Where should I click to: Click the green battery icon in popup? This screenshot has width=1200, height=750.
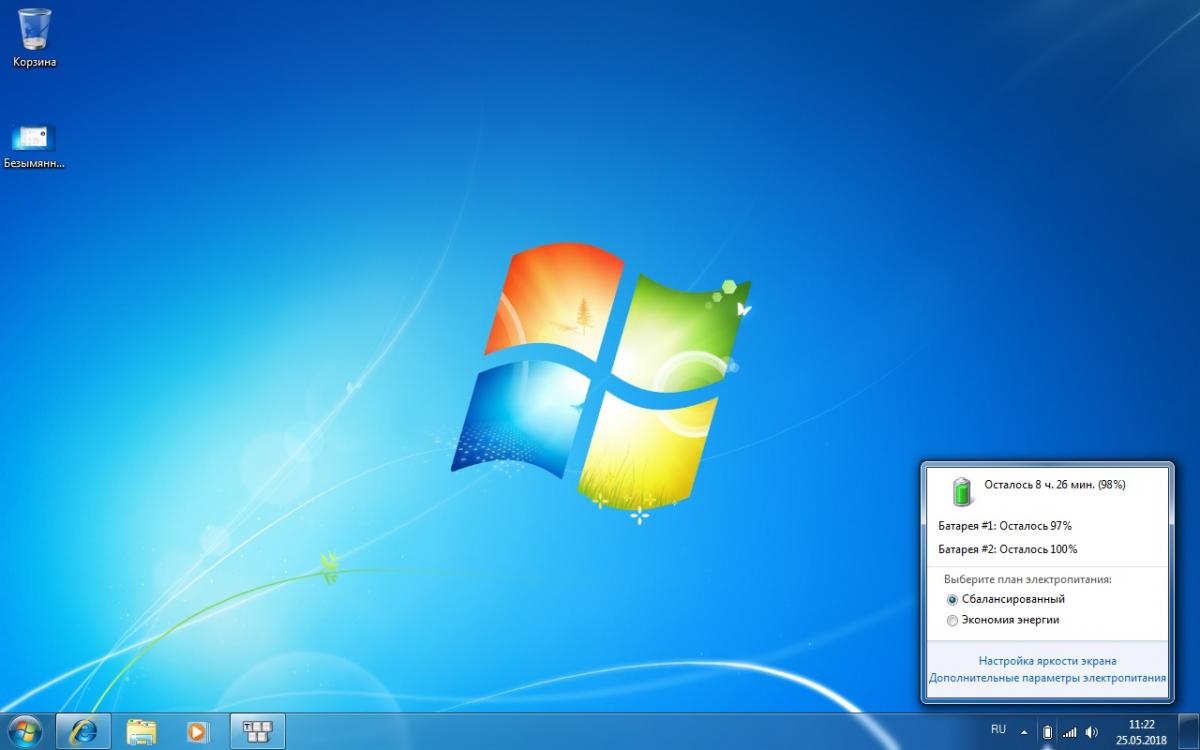pos(961,490)
